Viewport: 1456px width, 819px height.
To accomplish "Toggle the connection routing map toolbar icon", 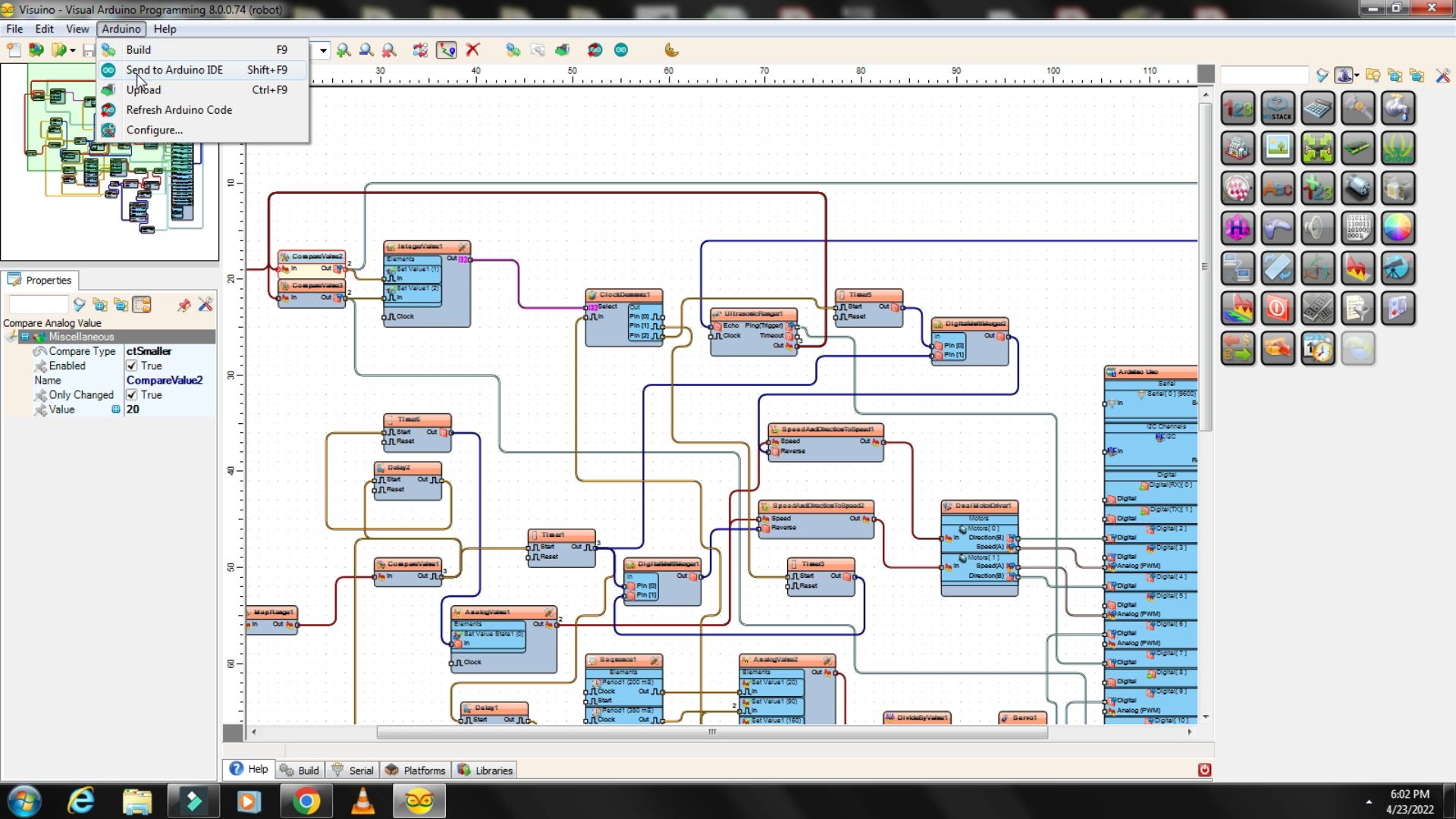I will [447, 50].
